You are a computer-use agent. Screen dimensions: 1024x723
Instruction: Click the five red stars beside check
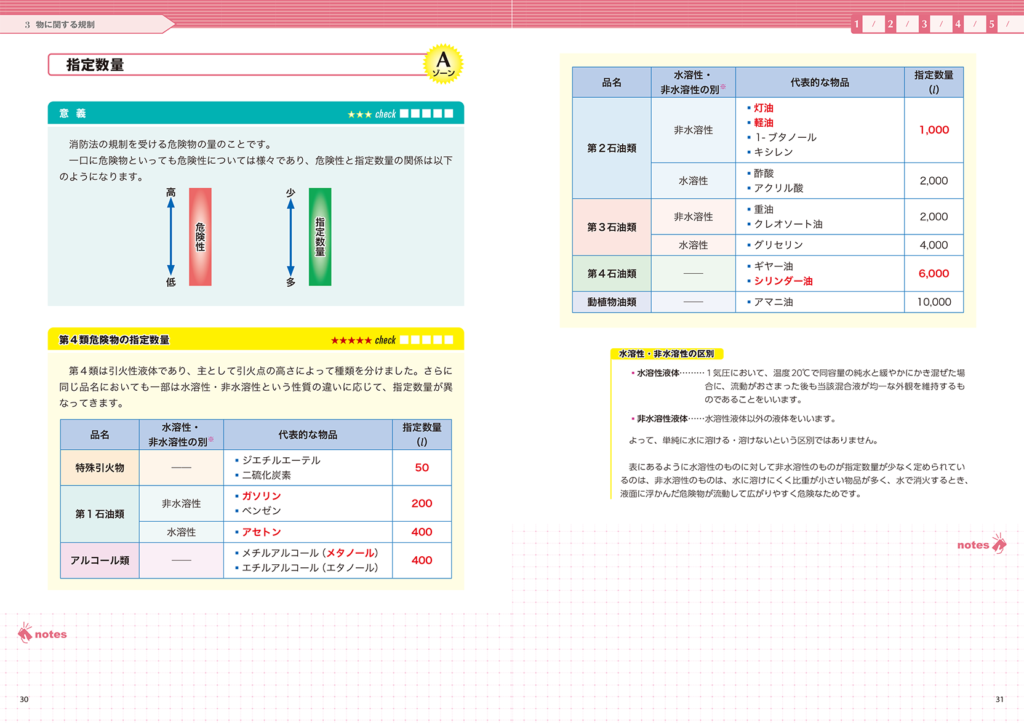[x=351, y=340]
